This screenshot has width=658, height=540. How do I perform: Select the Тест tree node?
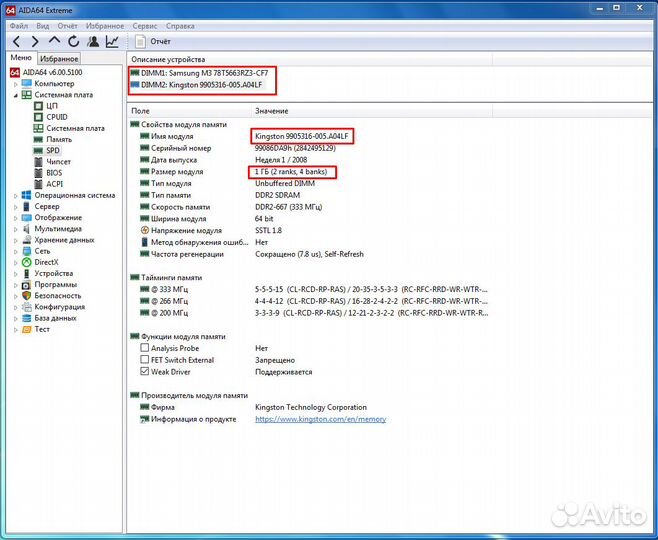[36, 329]
